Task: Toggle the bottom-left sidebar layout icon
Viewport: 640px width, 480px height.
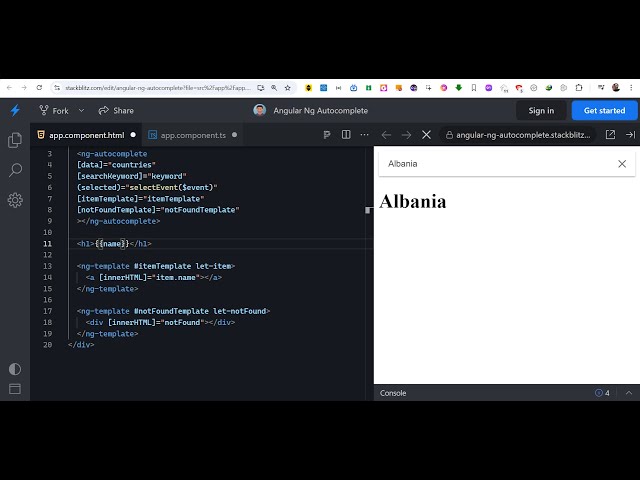Action: pos(15,389)
